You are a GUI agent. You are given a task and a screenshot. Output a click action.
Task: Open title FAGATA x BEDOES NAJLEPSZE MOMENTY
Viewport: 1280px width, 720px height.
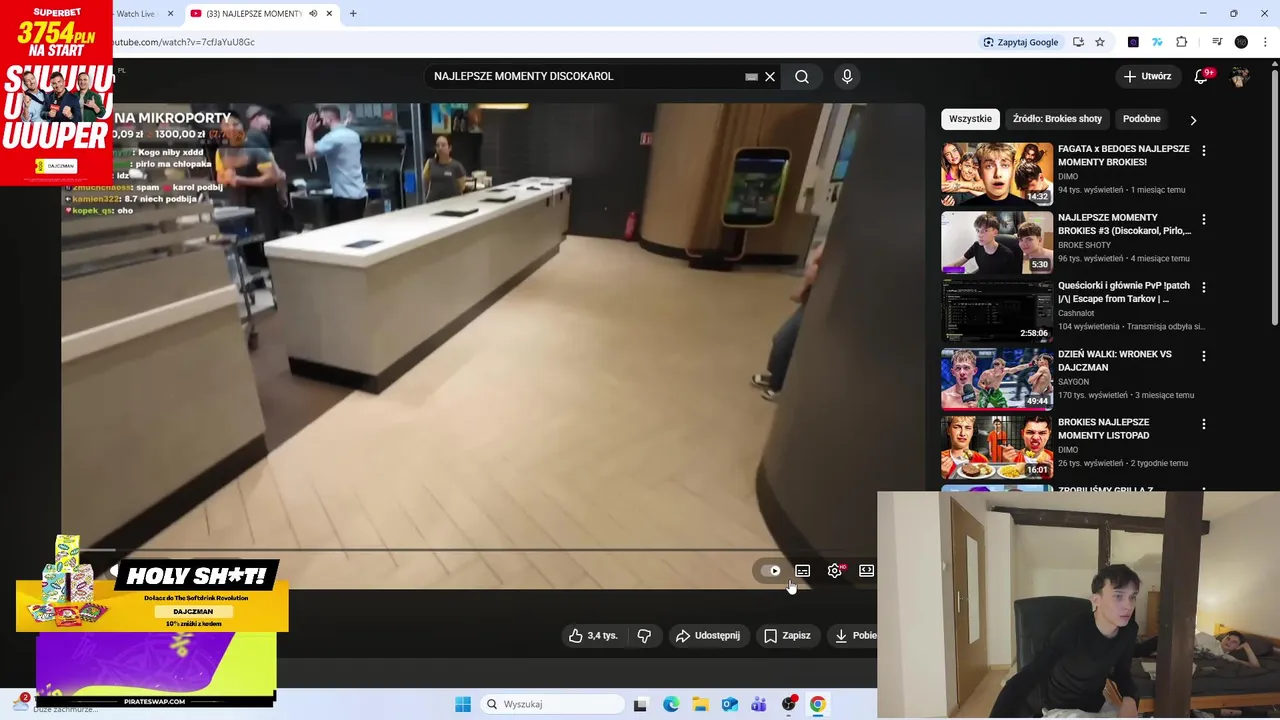click(1123, 155)
